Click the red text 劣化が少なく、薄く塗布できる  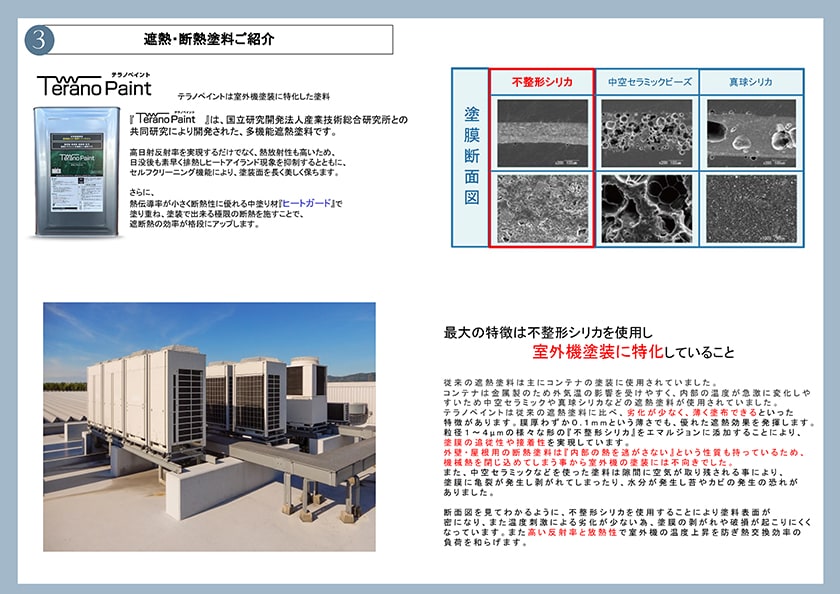click(x=692, y=412)
